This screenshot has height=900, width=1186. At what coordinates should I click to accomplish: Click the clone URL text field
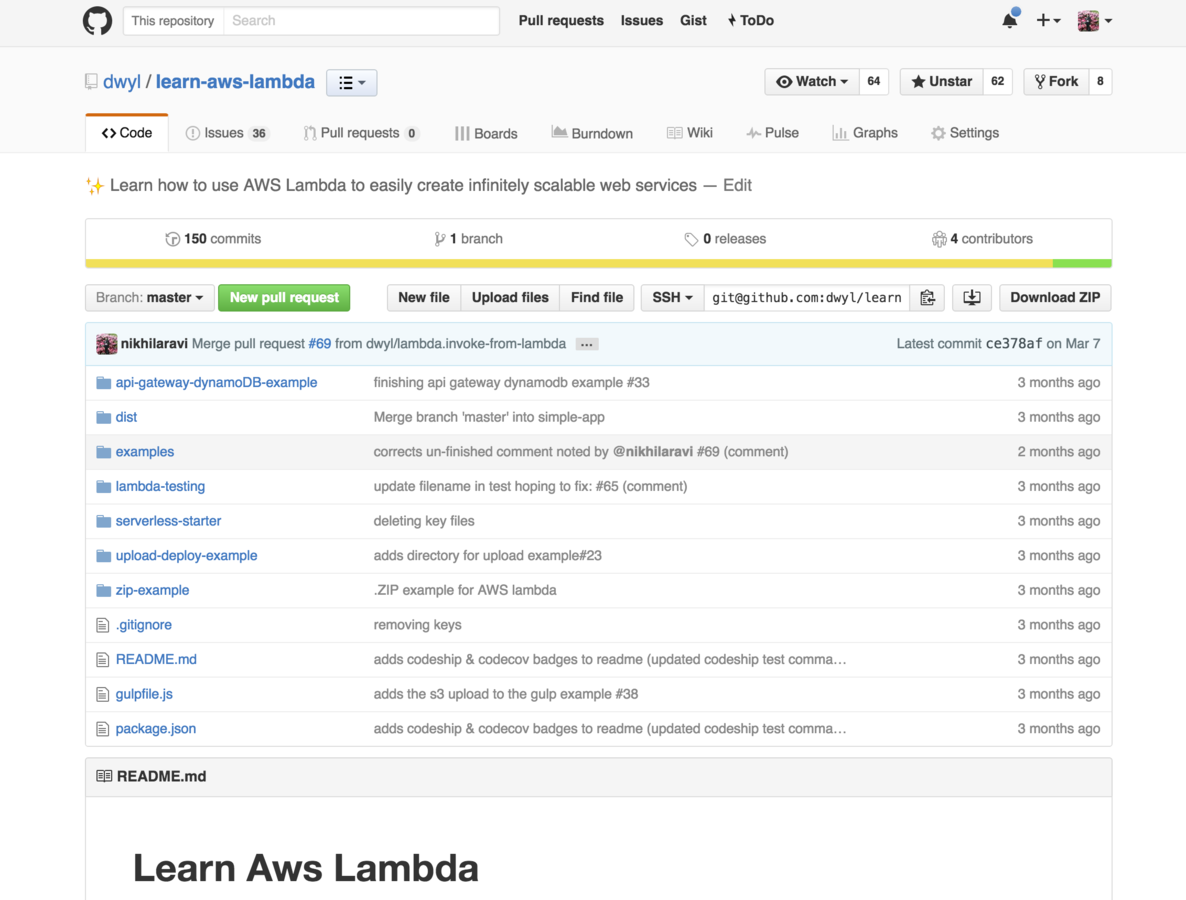tap(806, 298)
